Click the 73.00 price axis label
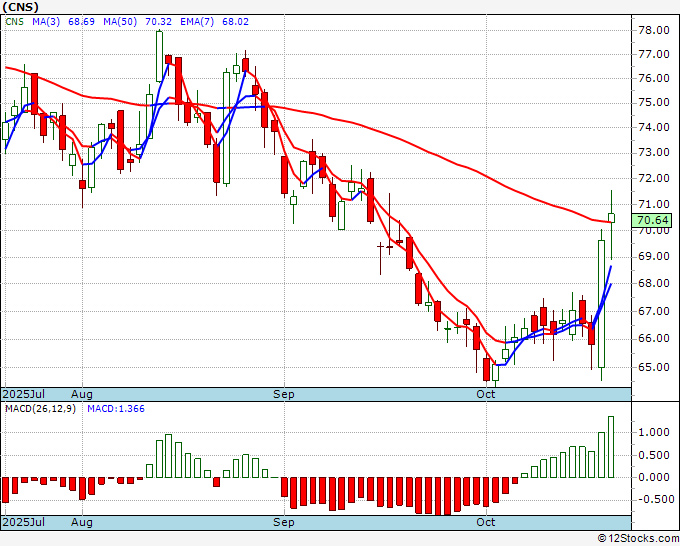Viewport: 680px width, 546px height. click(654, 153)
